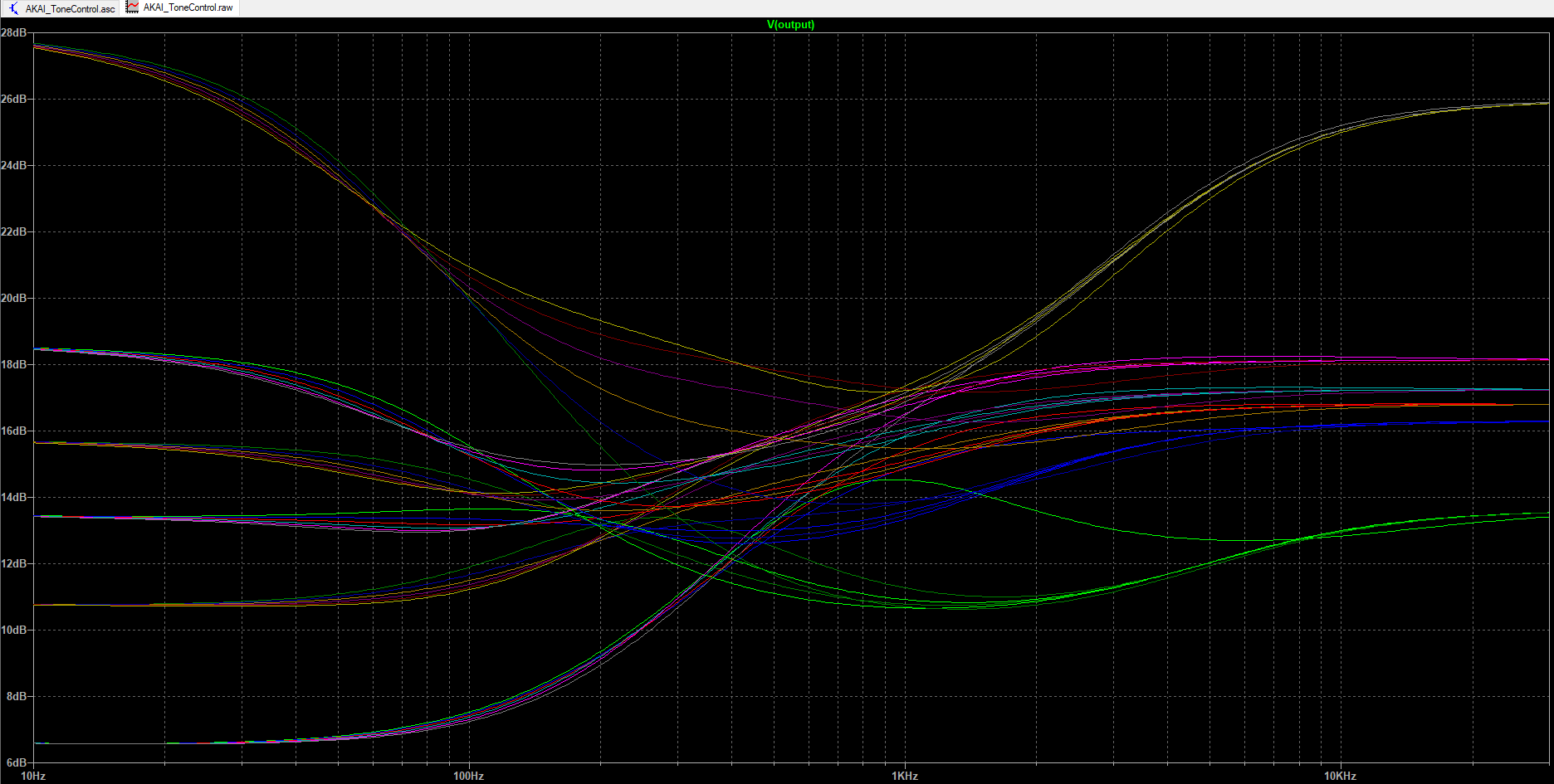
Task: Click the 10Hz frequency axis label
Action: tap(33, 777)
